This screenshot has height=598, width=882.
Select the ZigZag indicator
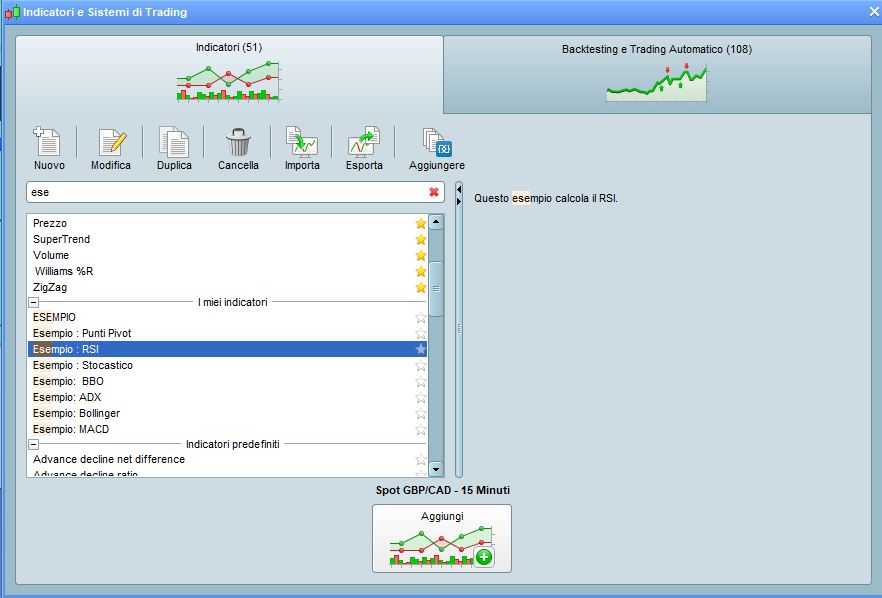[227, 287]
